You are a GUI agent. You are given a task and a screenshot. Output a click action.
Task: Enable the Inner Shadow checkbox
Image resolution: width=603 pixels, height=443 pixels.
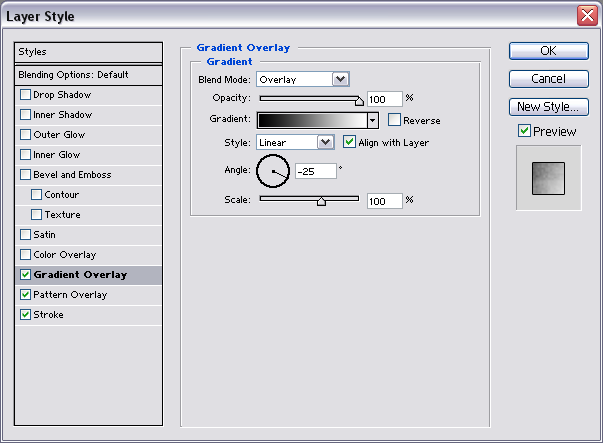click(x=25, y=115)
